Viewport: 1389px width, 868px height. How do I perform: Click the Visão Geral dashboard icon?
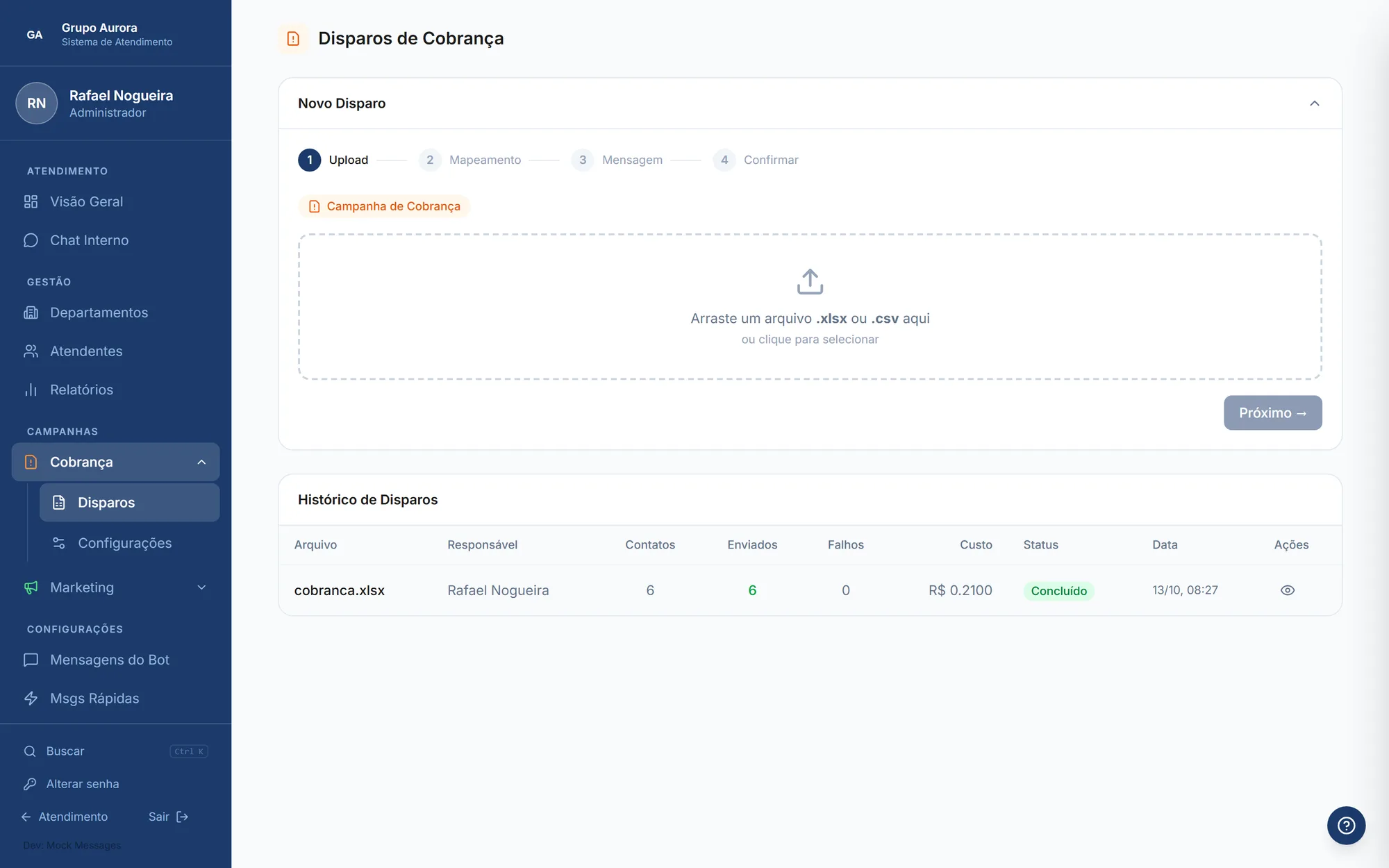(x=31, y=201)
